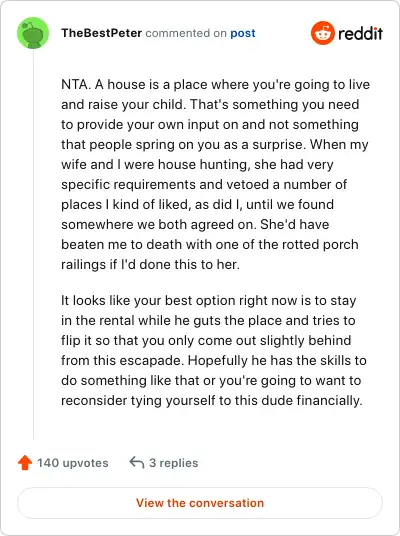Click the "reconsider tying yourself" final line
Viewport: 400px width, 536px height.
212,400
